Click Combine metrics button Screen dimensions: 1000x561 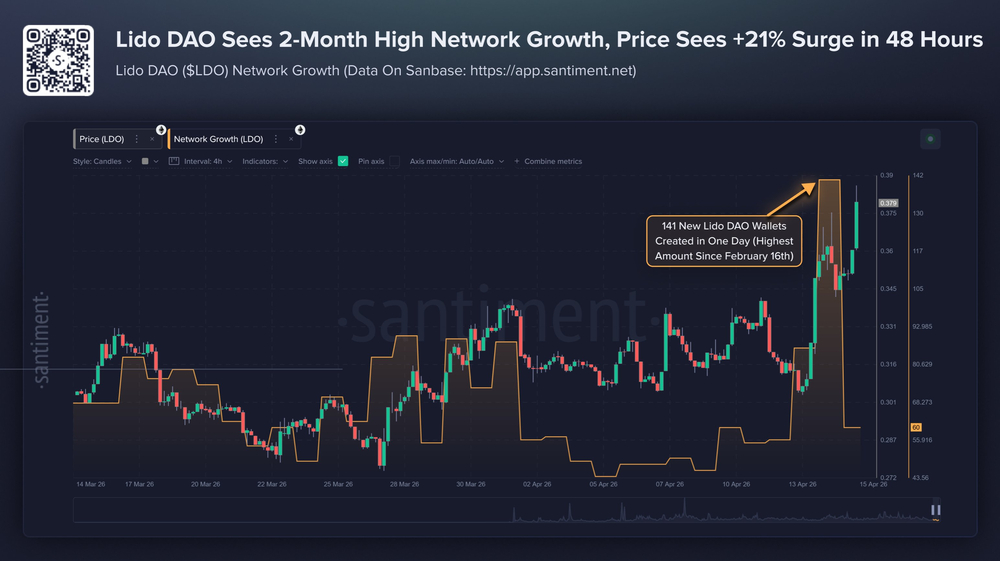[x=548, y=161]
